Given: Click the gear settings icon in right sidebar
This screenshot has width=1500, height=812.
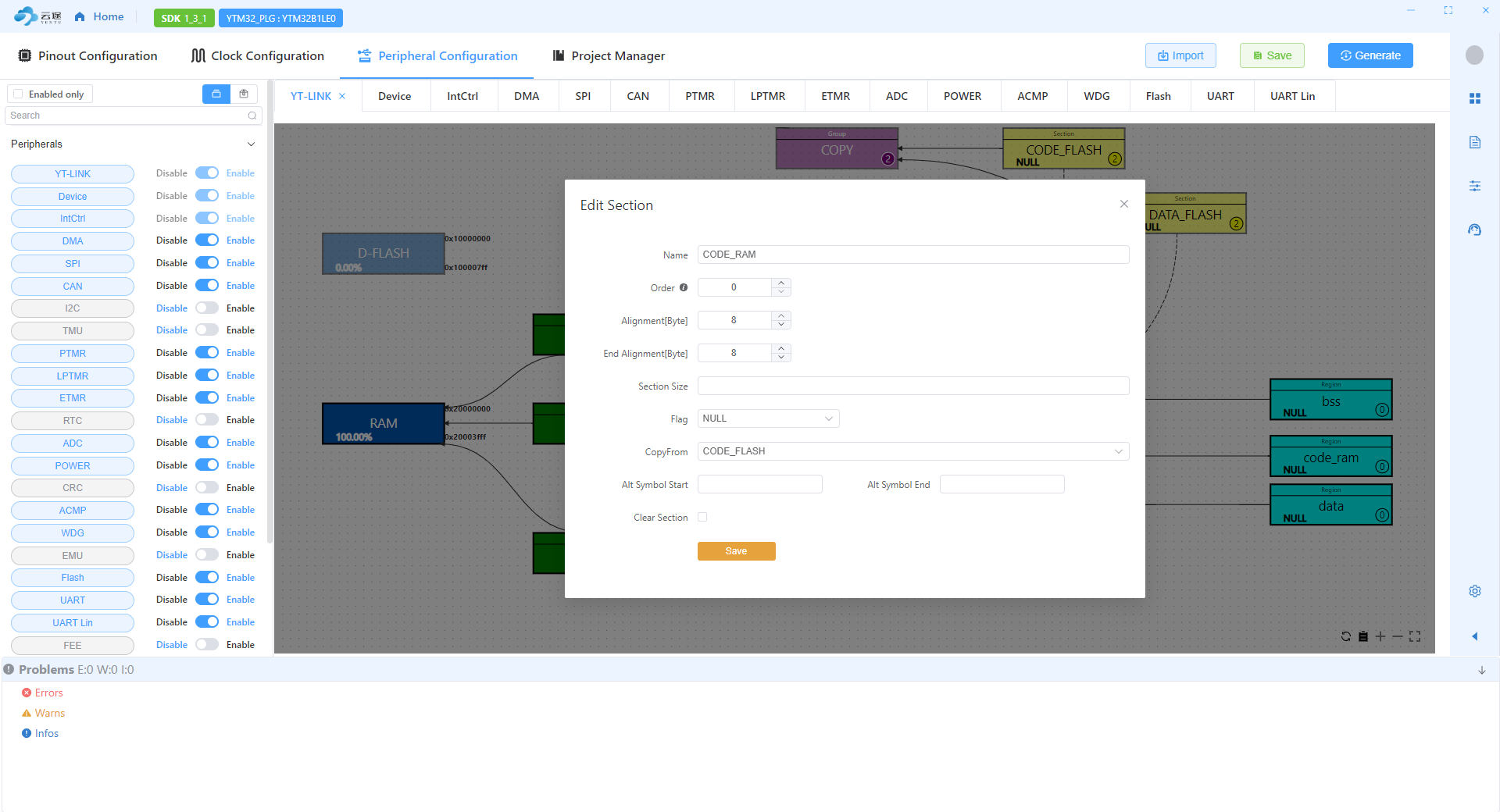Looking at the screenshot, I should point(1474,591).
